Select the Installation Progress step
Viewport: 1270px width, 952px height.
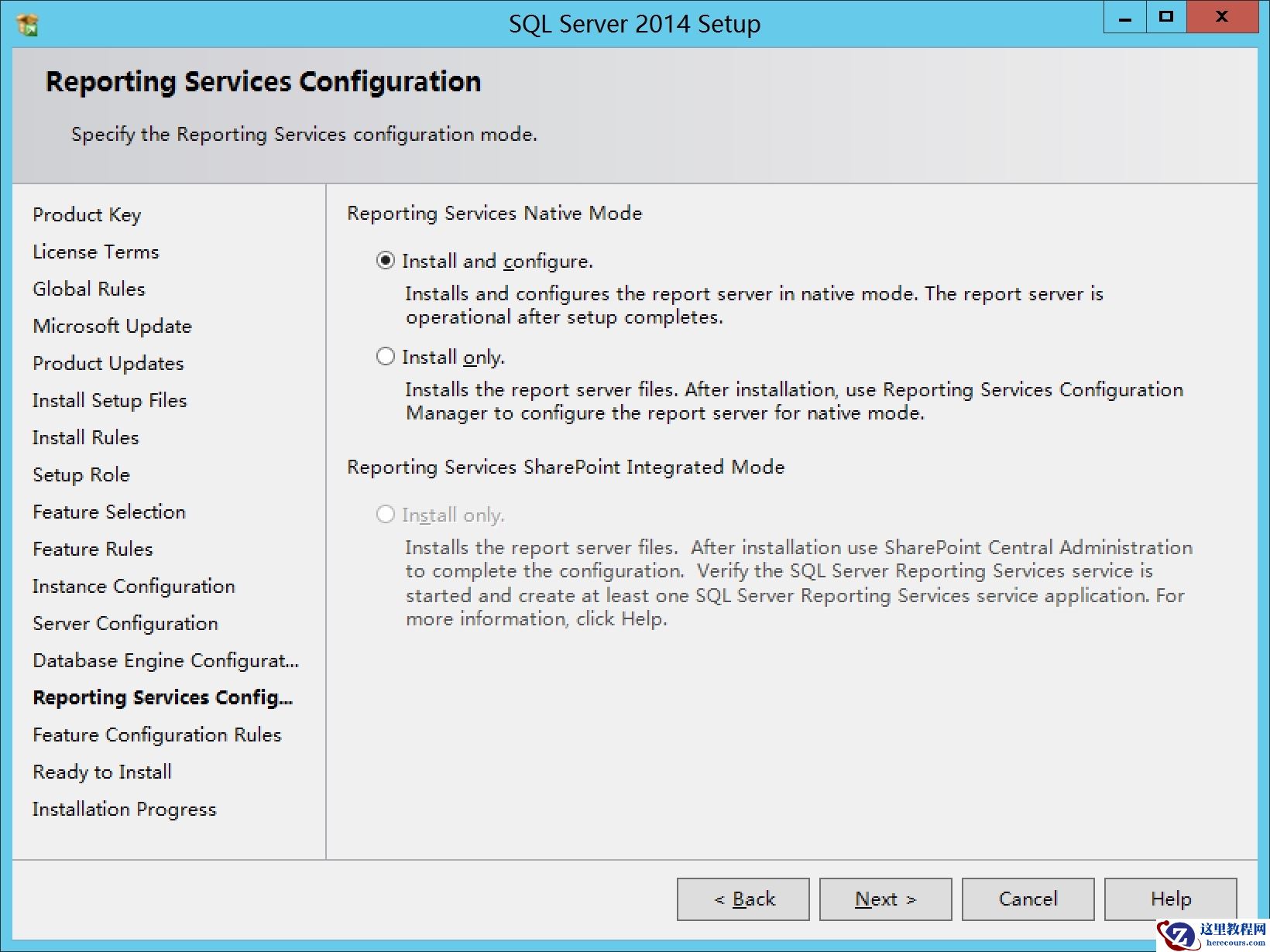pyautogui.click(x=124, y=809)
